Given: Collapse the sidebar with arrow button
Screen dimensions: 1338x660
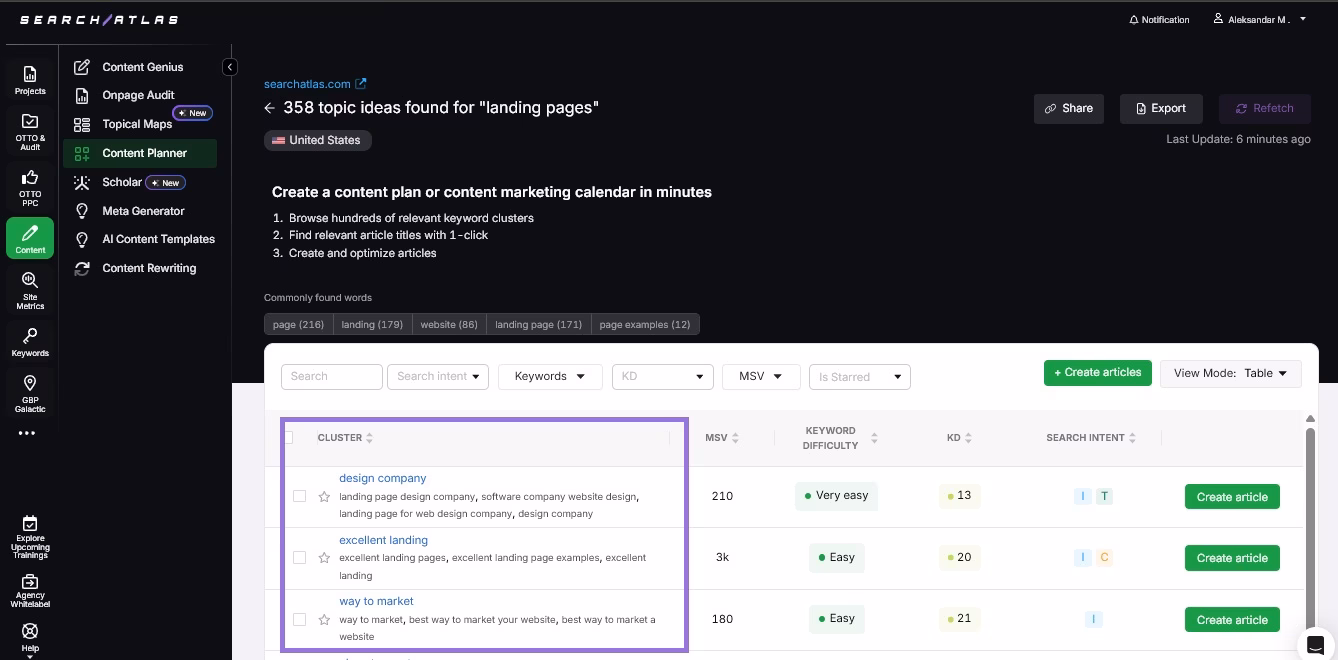Looking at the screenshot, I should 230,67.
